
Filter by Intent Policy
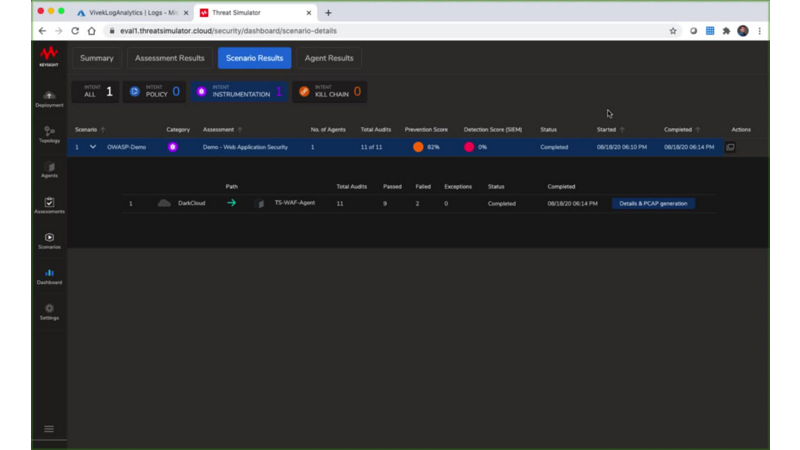click(x=154, y=92)
